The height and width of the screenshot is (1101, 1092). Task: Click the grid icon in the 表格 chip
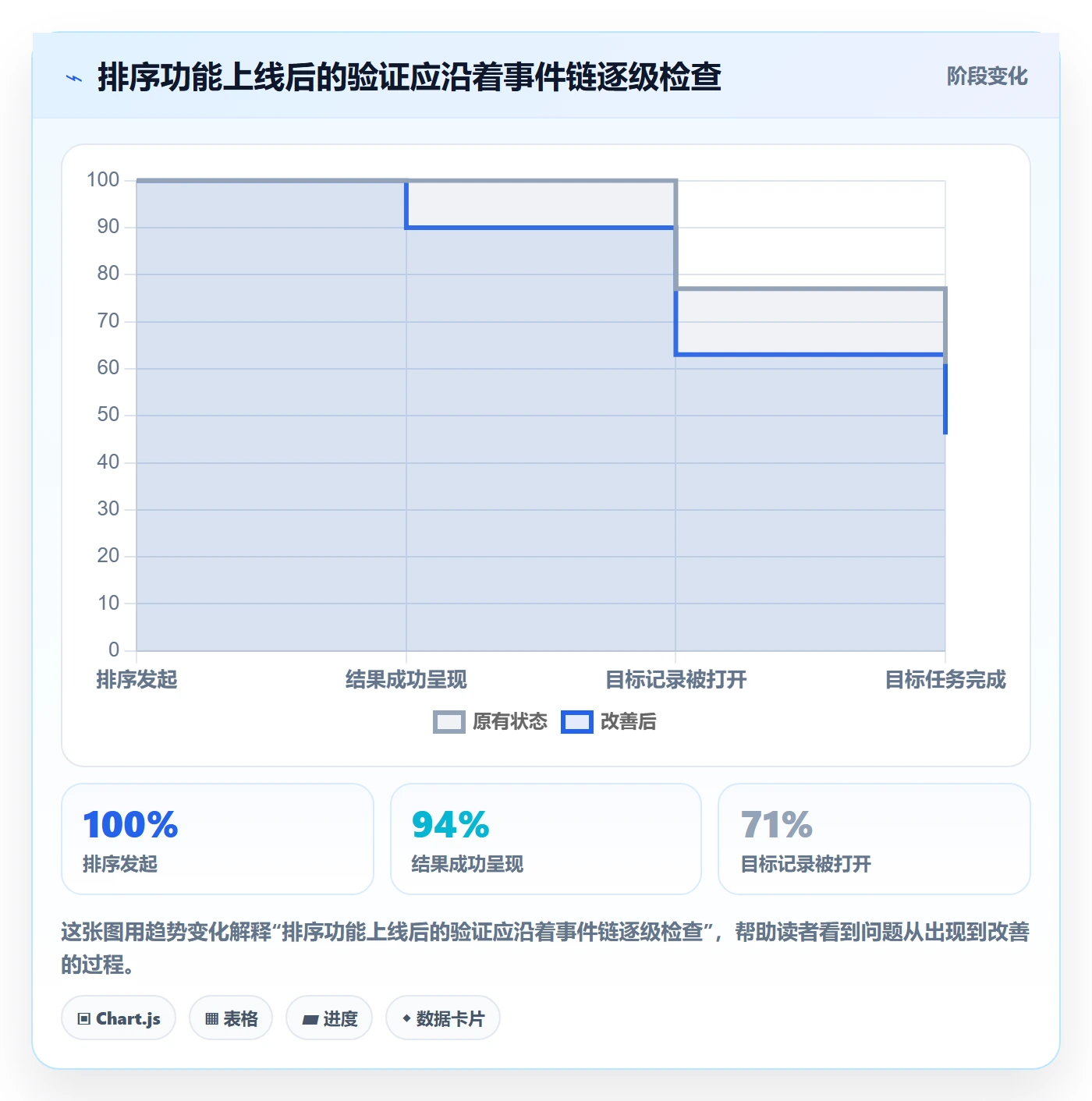click(x=211, y=1018)
